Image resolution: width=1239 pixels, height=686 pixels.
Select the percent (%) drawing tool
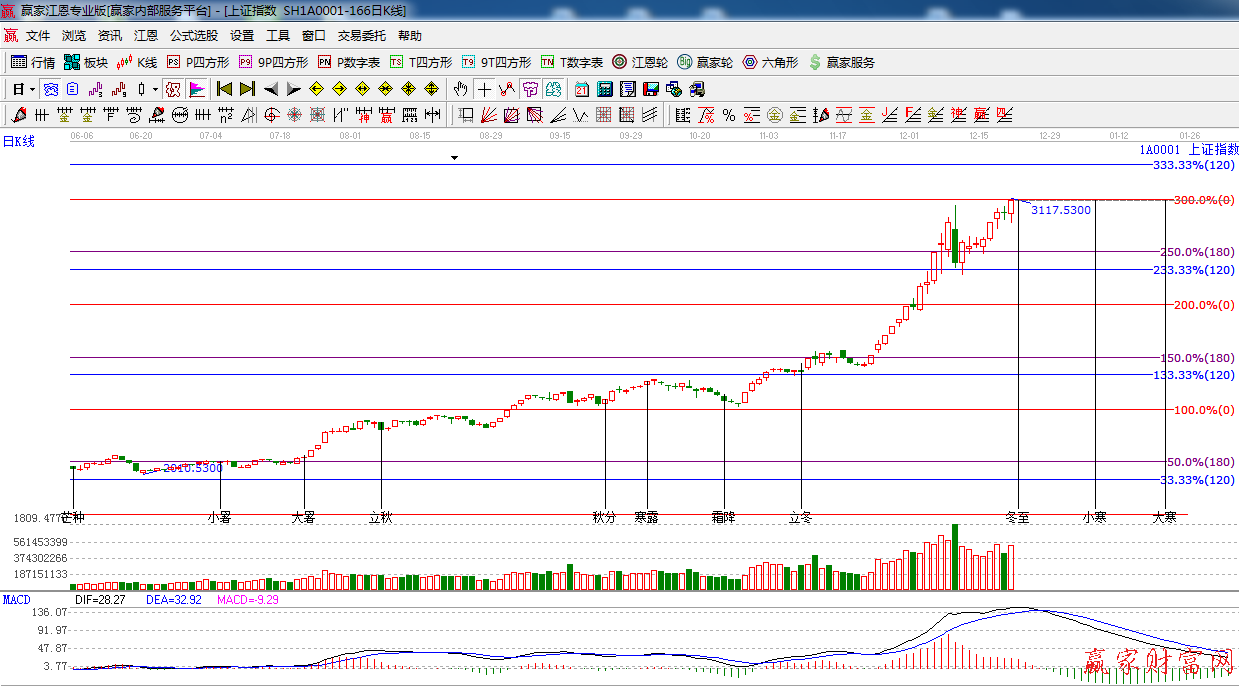[729, 115]
